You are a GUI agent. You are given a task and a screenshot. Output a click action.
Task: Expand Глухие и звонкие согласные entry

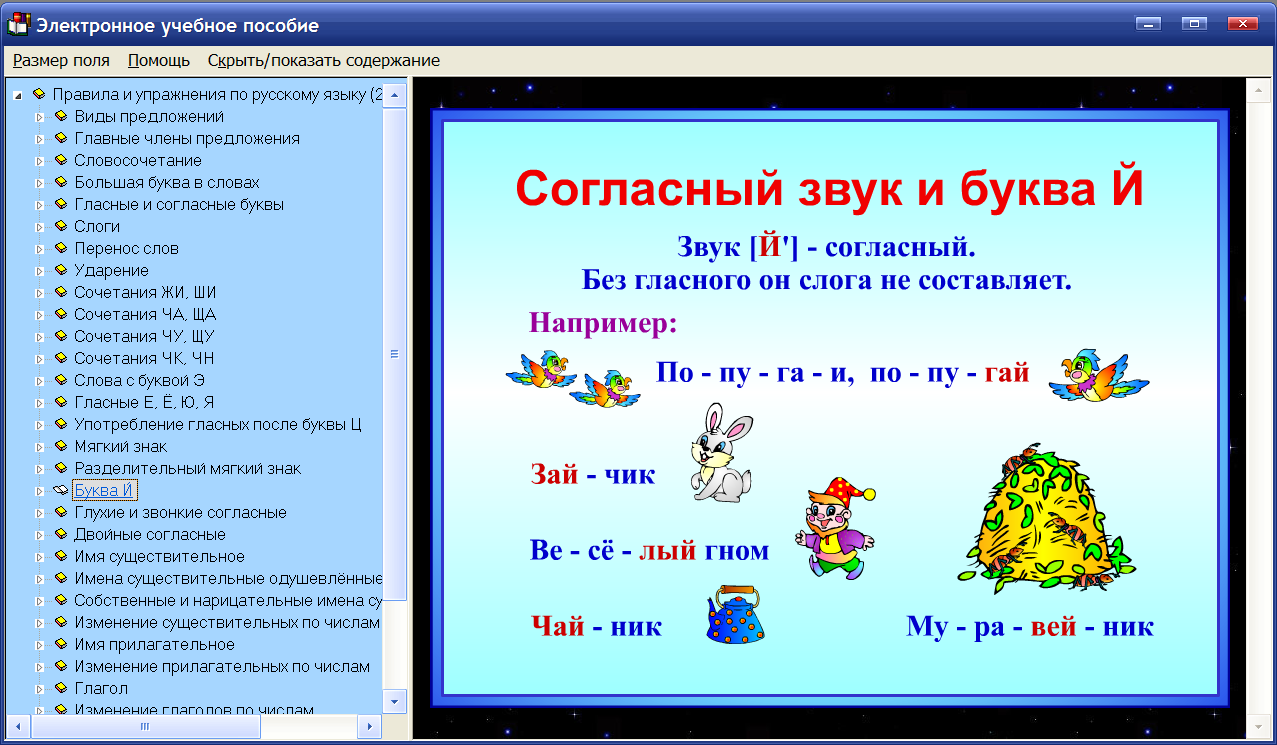(x=42, y=511)
